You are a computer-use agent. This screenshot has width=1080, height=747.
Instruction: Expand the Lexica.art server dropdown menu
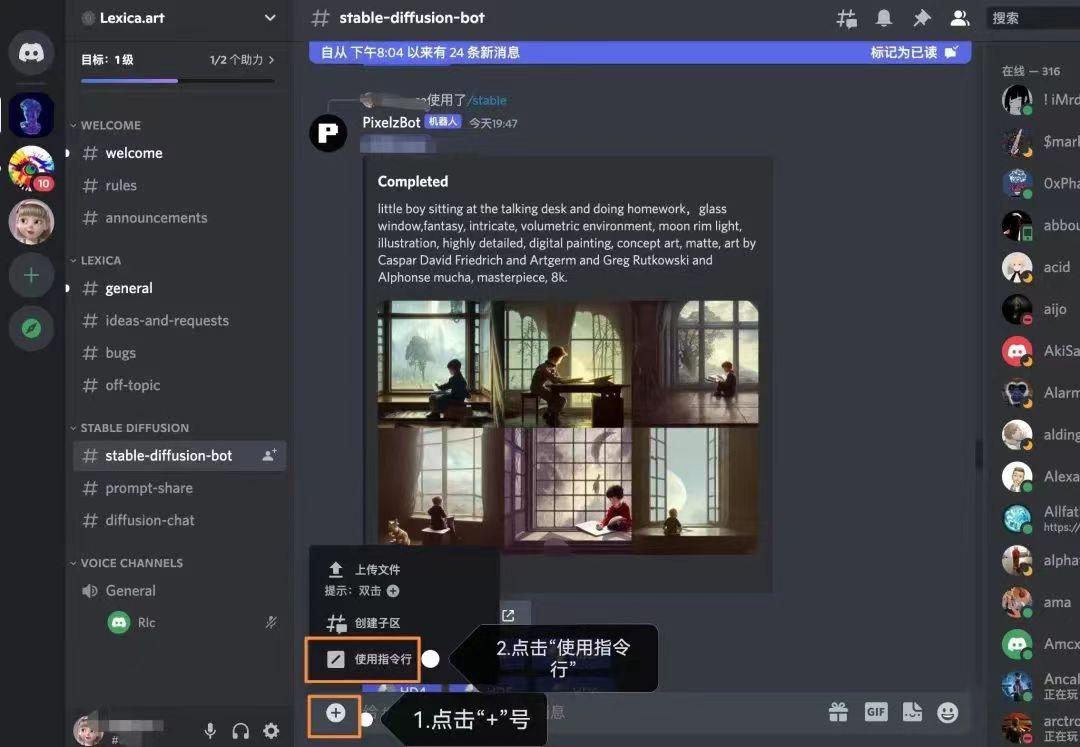[270, 18]
